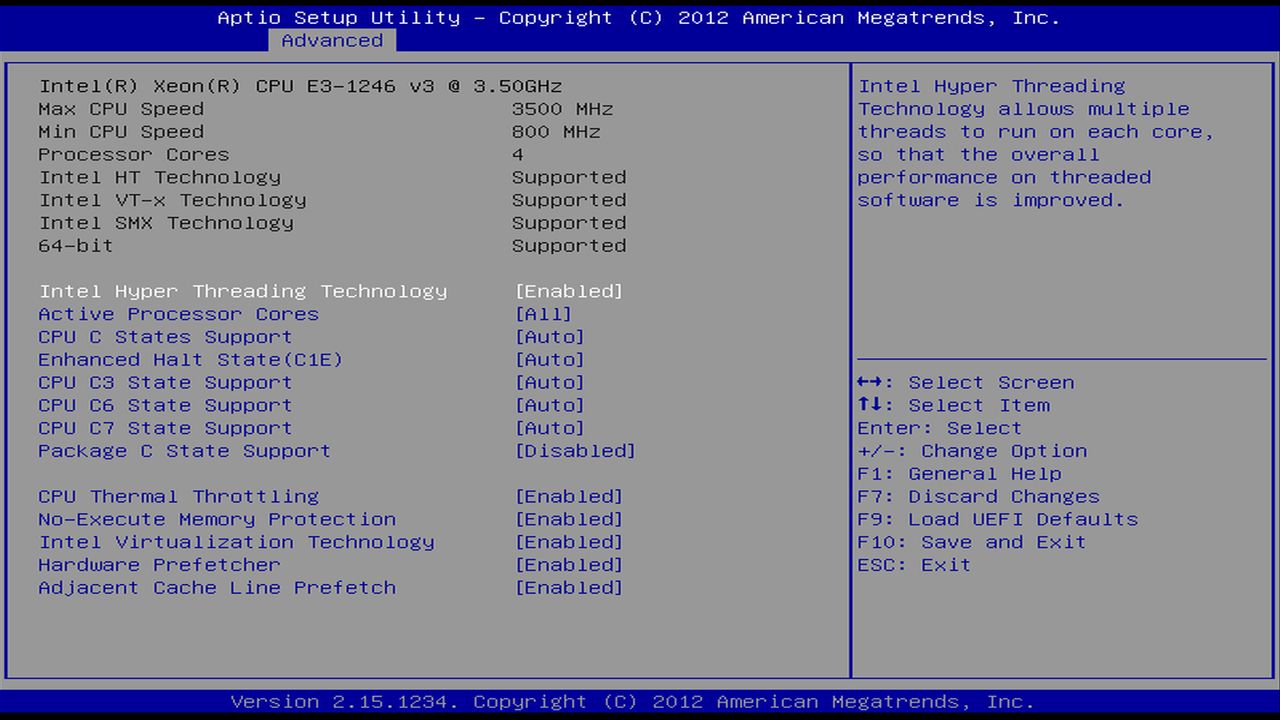Select Hardware Prefetcher item
This screenshot has height=720, width=1280.
(x=160, y=565)
